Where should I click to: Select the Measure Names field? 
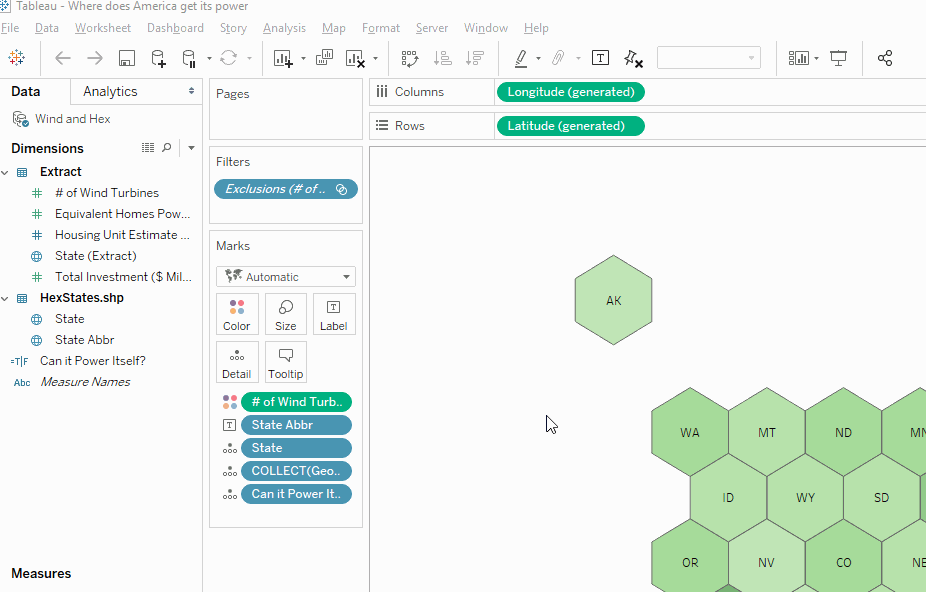pyautogui.click(x=85, y=382)
